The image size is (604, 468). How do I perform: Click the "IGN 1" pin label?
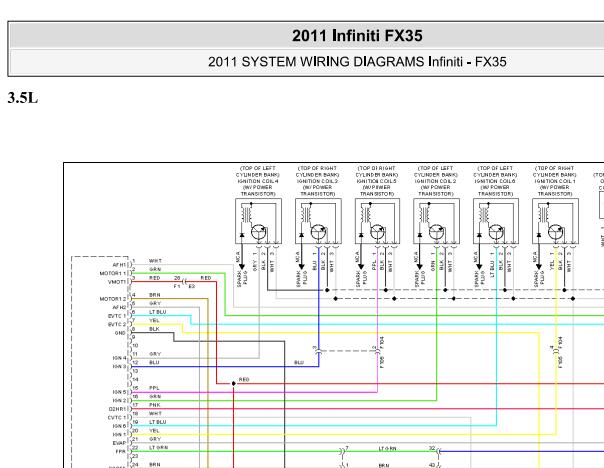tap(119, 434)
